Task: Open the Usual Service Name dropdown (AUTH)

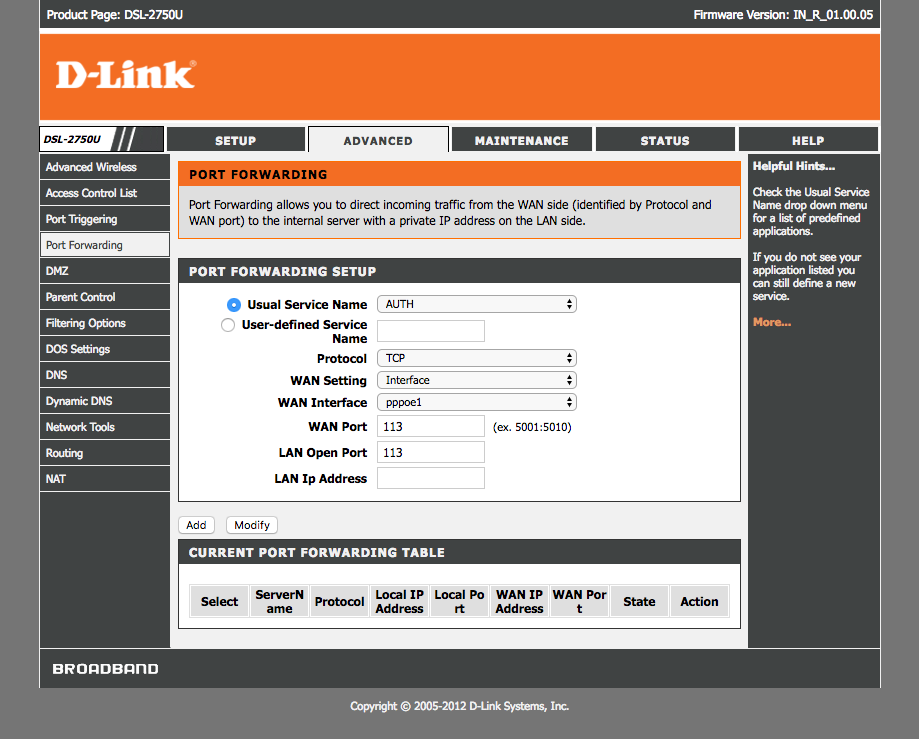Action: 476,305
